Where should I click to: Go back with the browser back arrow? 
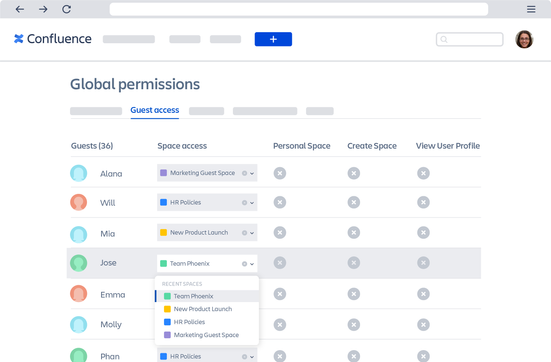[x=20, y=9]
